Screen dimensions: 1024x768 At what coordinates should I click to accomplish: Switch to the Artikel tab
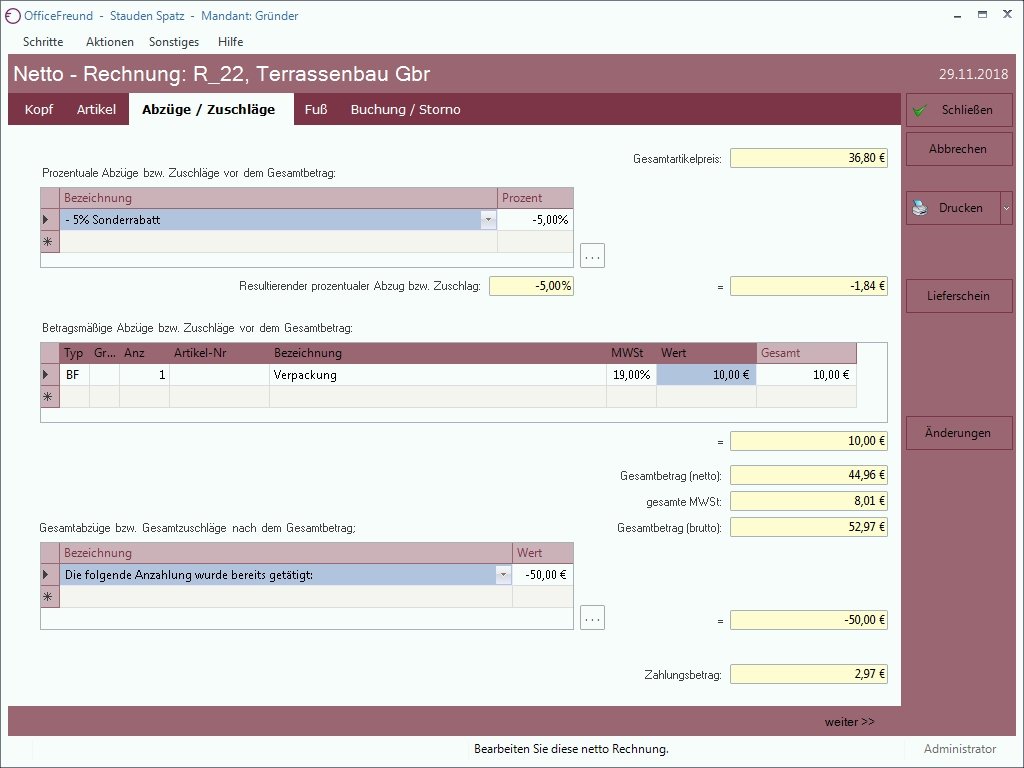pyautogui.click(x=96, y=109)
